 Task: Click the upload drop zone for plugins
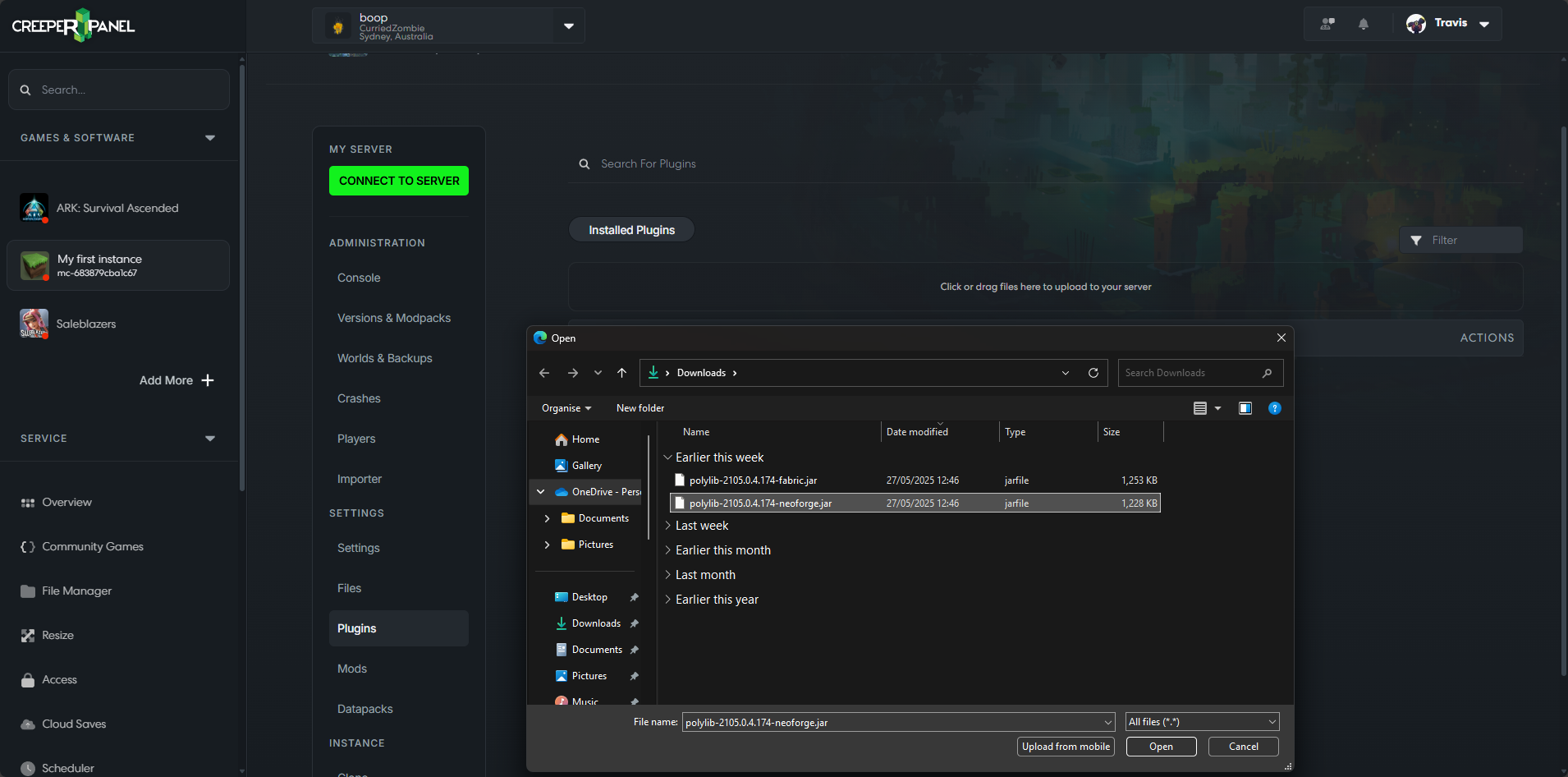1046,287
